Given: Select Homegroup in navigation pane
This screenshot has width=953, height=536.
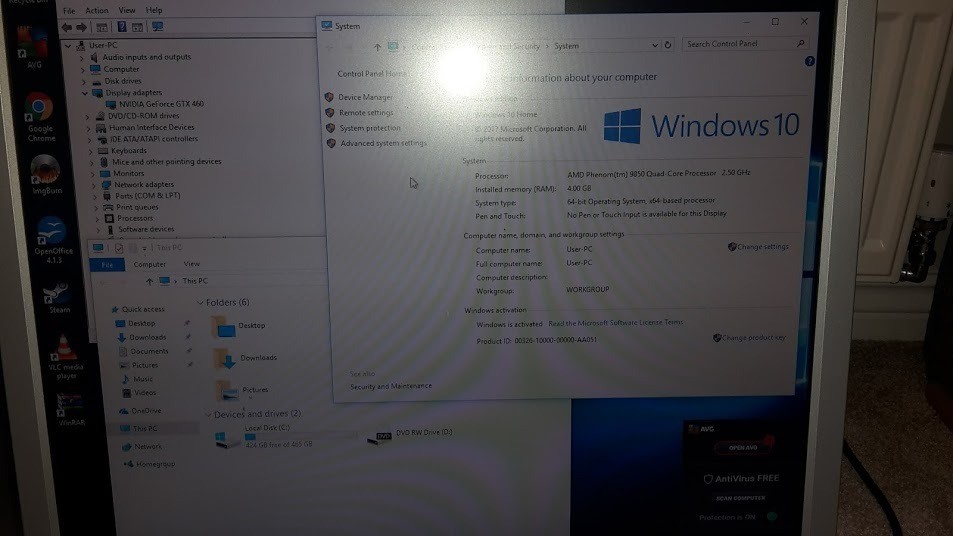Looking at the screenshot, I should click(156, 464).
